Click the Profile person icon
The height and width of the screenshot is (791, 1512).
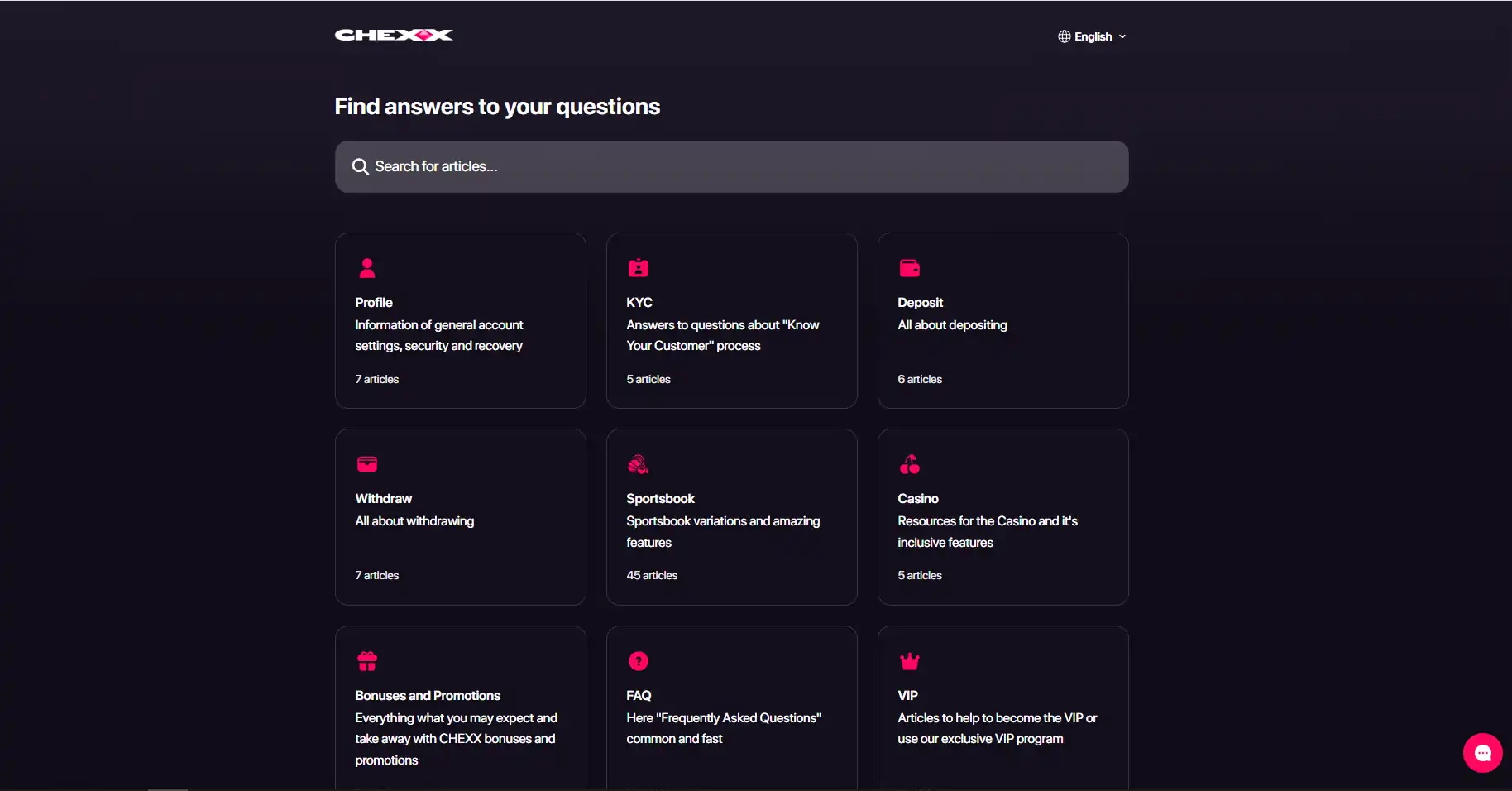(x=367, y=268)
